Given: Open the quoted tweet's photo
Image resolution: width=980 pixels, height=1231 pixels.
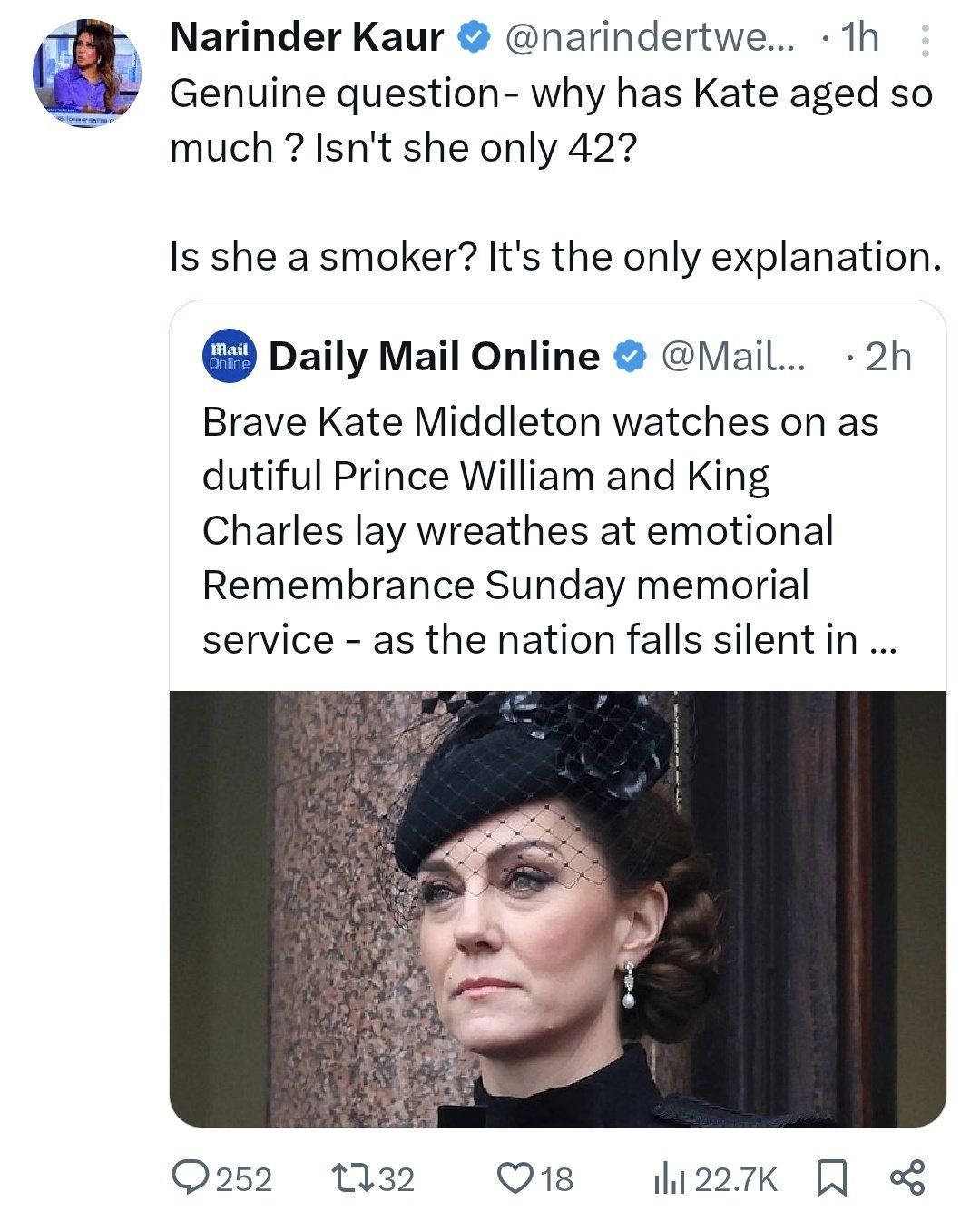Looking at the screenshot, I should point(558,909).
